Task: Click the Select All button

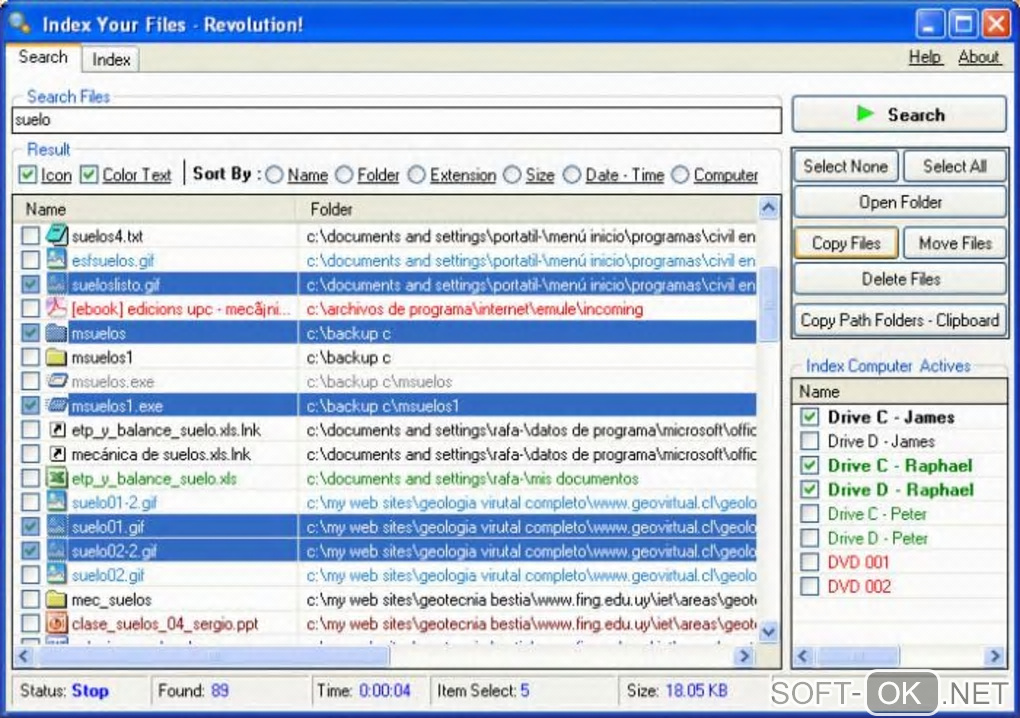Action: pyautogui.click(x=954, y=166)
